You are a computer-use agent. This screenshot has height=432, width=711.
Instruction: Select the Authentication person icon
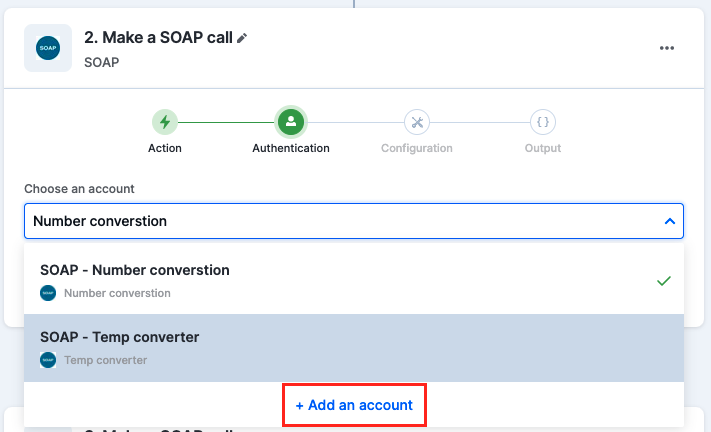[291, 122]
